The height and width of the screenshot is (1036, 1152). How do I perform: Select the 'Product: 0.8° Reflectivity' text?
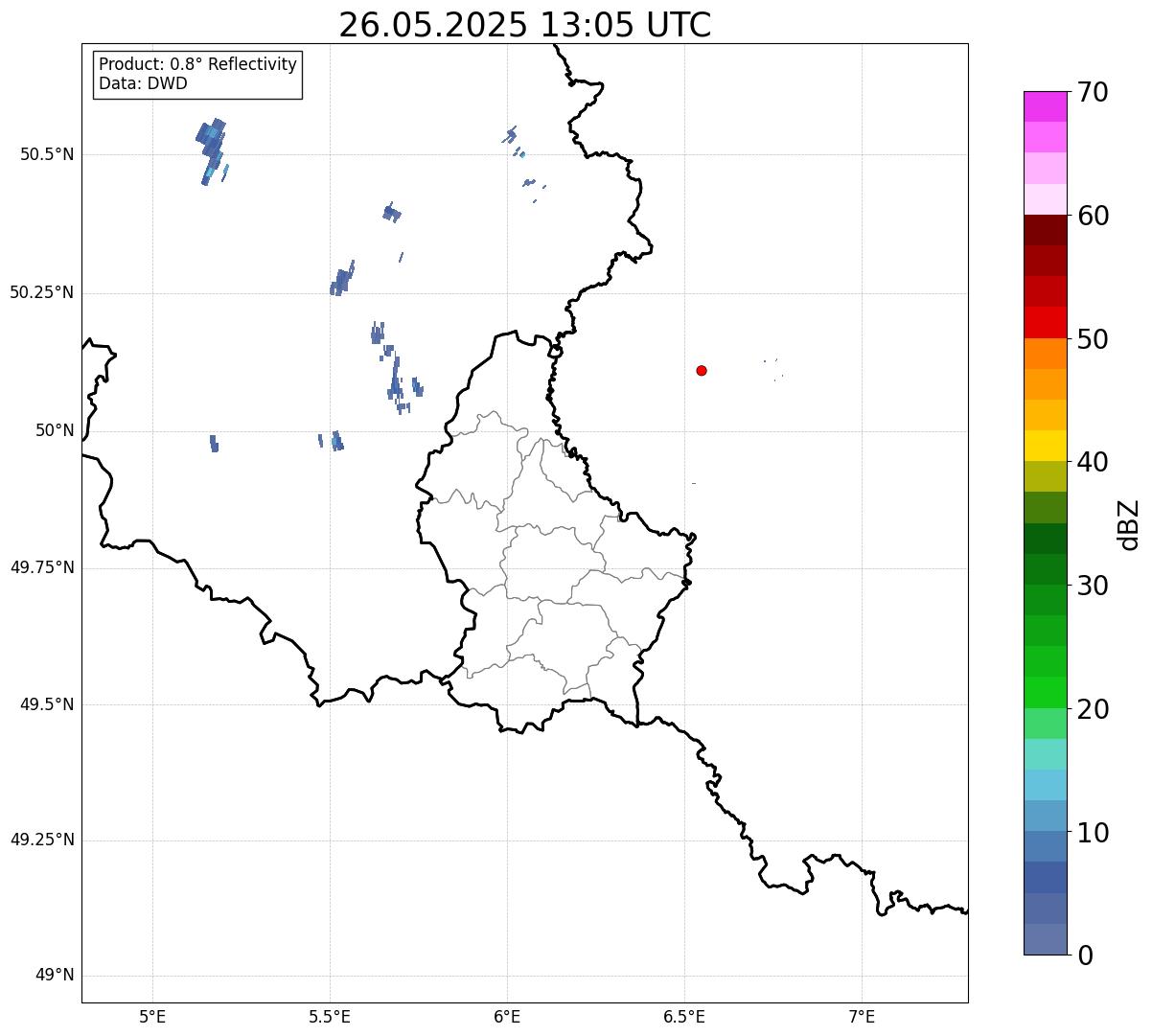198,64
